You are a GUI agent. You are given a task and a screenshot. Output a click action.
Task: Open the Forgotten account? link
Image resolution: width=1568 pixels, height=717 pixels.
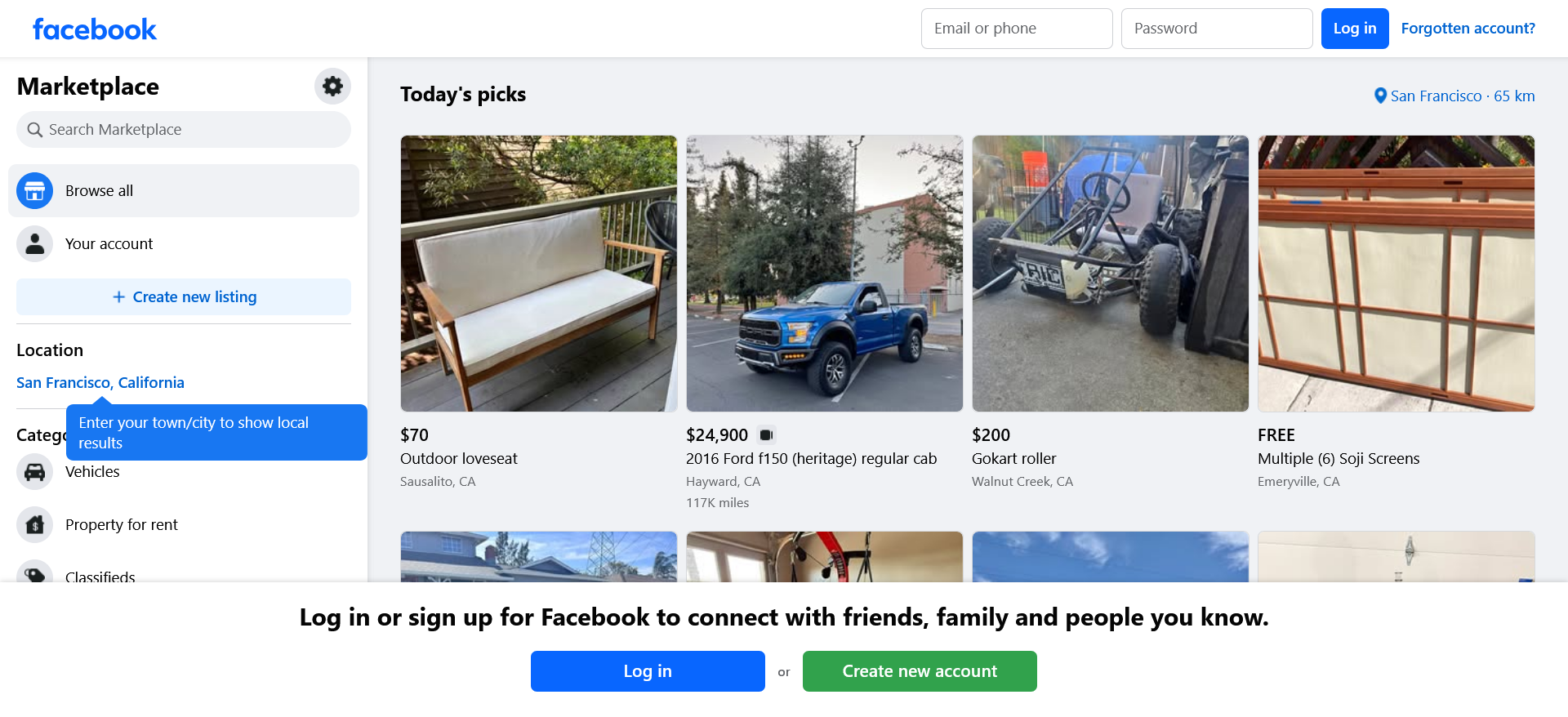[1468, 28]
